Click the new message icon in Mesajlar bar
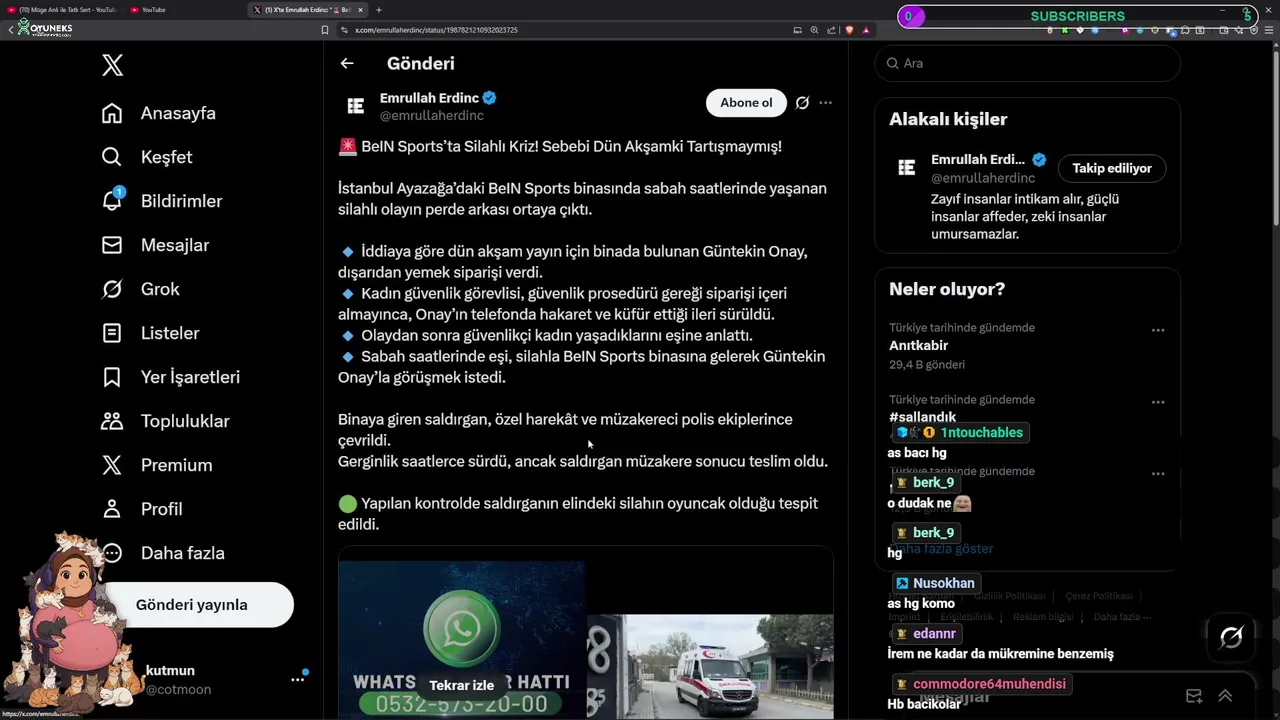 [x=1193, y=696]
